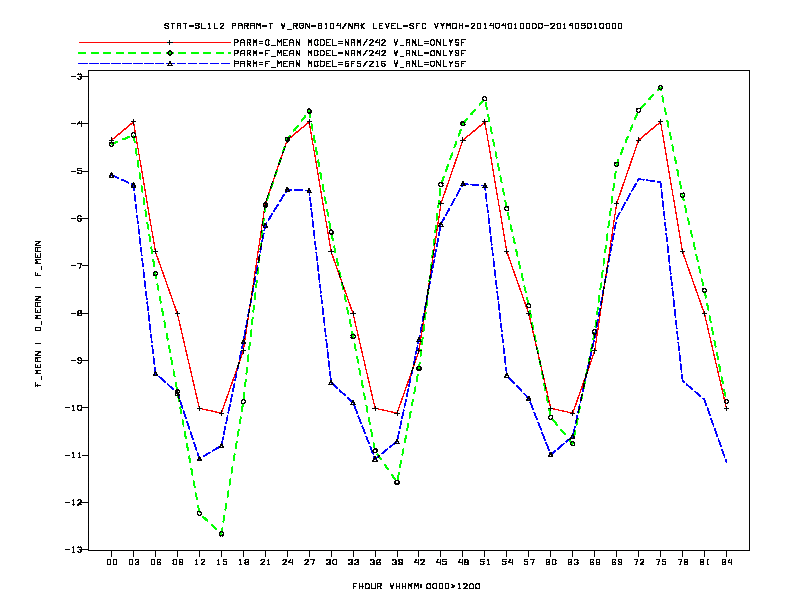Click the x-axis tick label 42
792x612 pixels.
click(419, 562)
